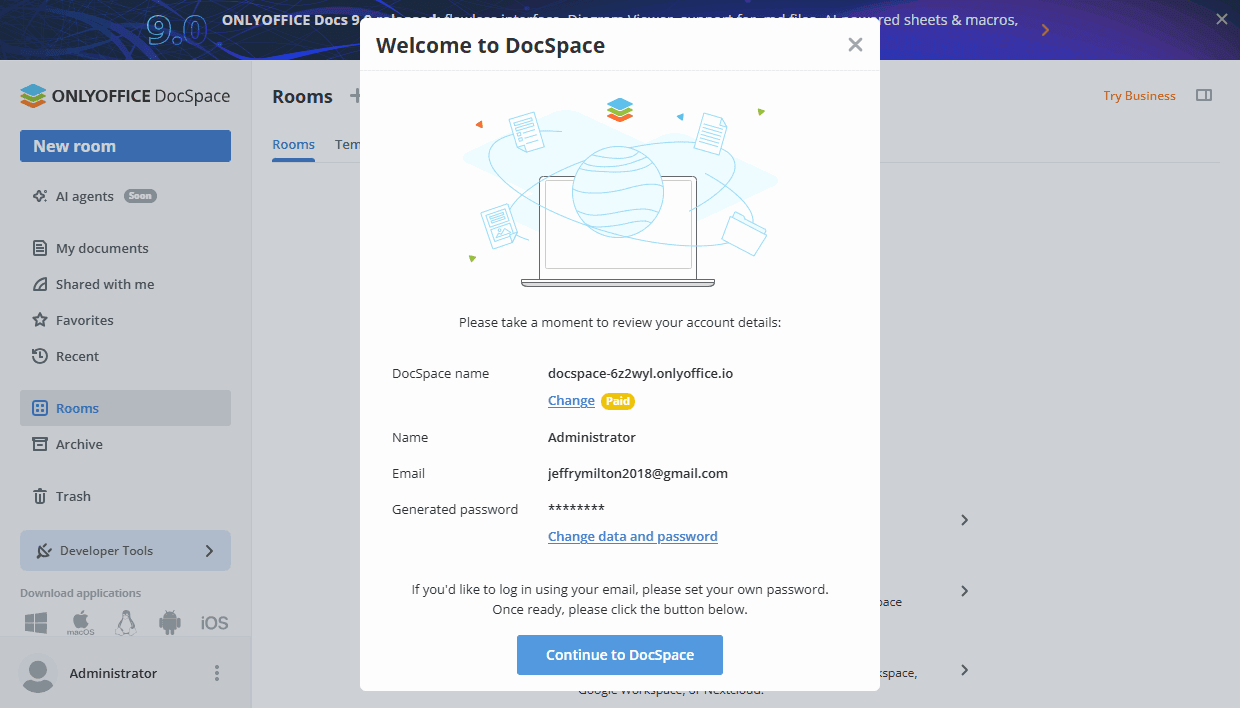Select My documents in the sidebar
The width and height of the screenshot is (1240, 708).
tap(100, 247)
